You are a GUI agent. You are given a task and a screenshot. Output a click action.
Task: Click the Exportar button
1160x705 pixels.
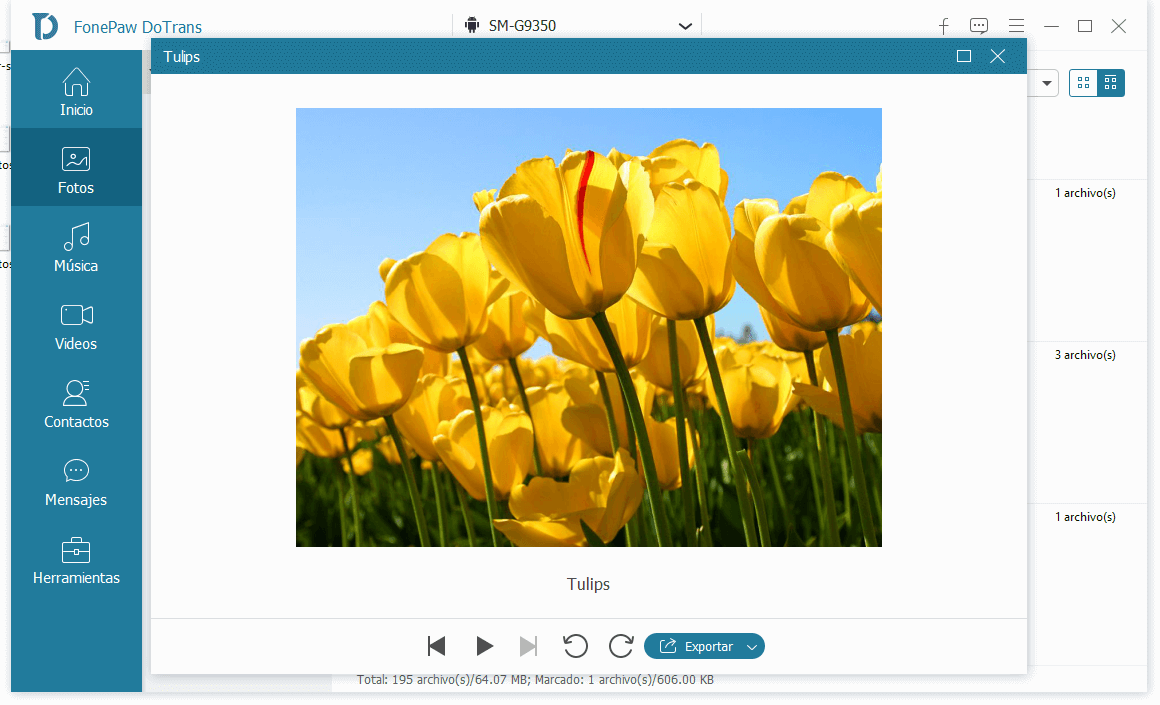pyautogui.click(x=697, y=646)
